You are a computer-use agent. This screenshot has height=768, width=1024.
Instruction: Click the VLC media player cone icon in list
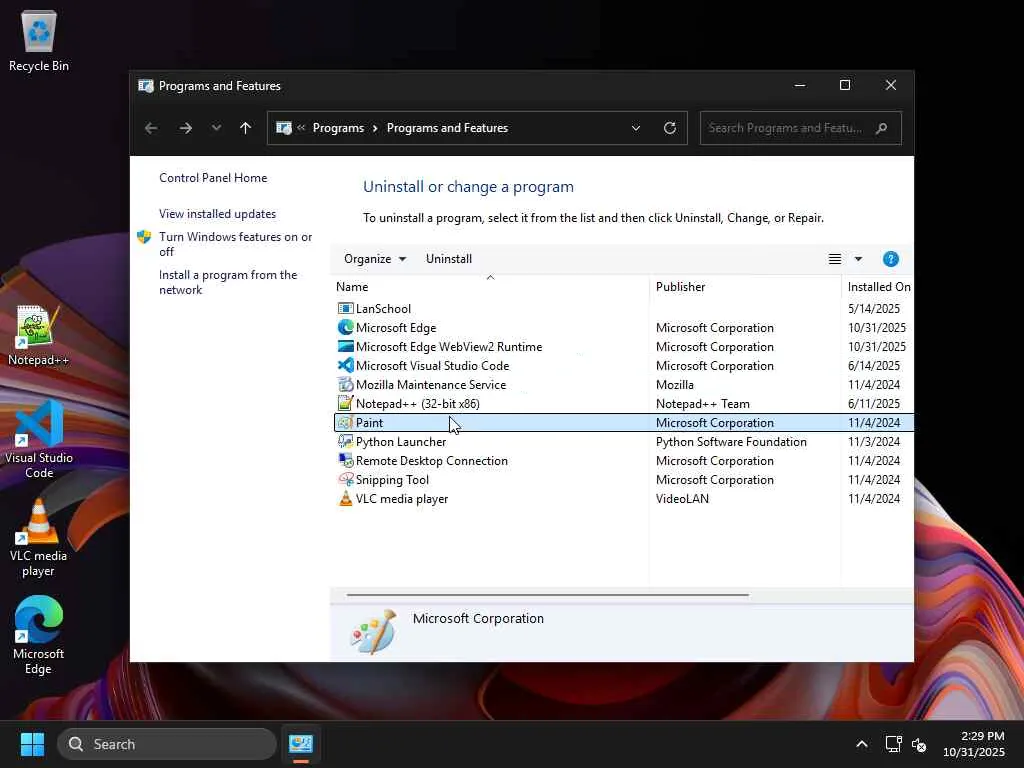click(x=345, y=498)
